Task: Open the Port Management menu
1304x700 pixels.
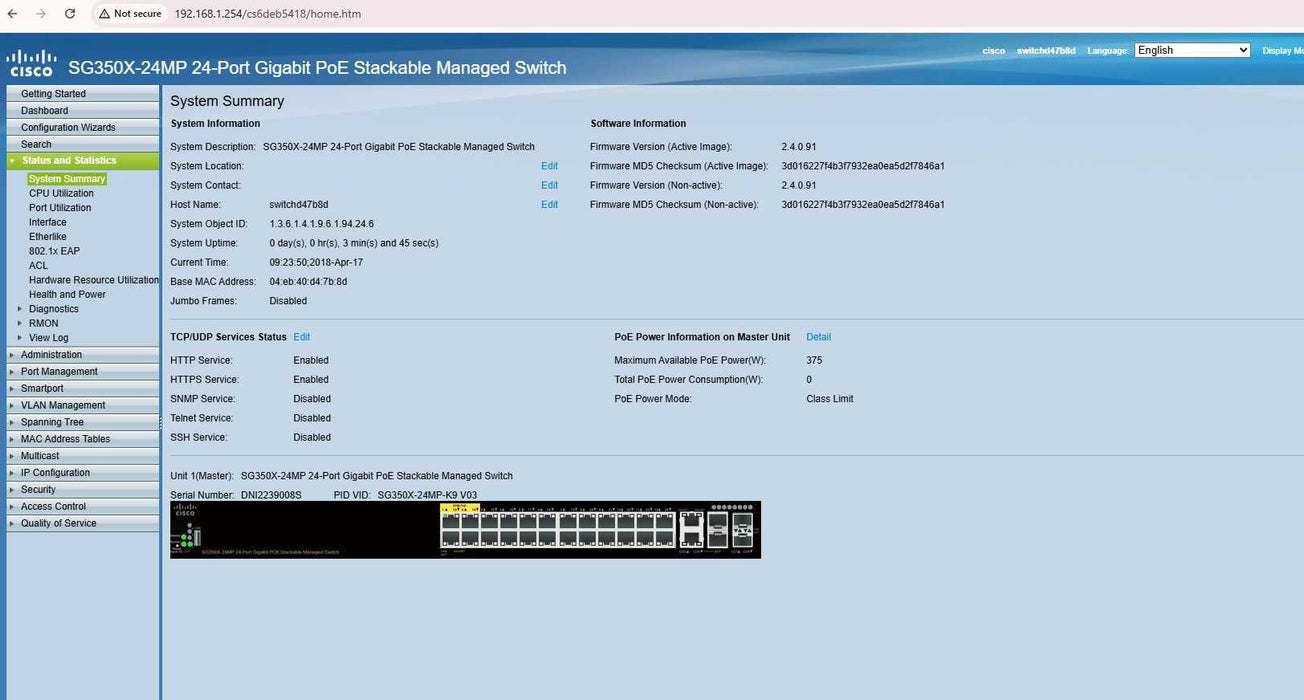Action: click(x=59, y=372)
